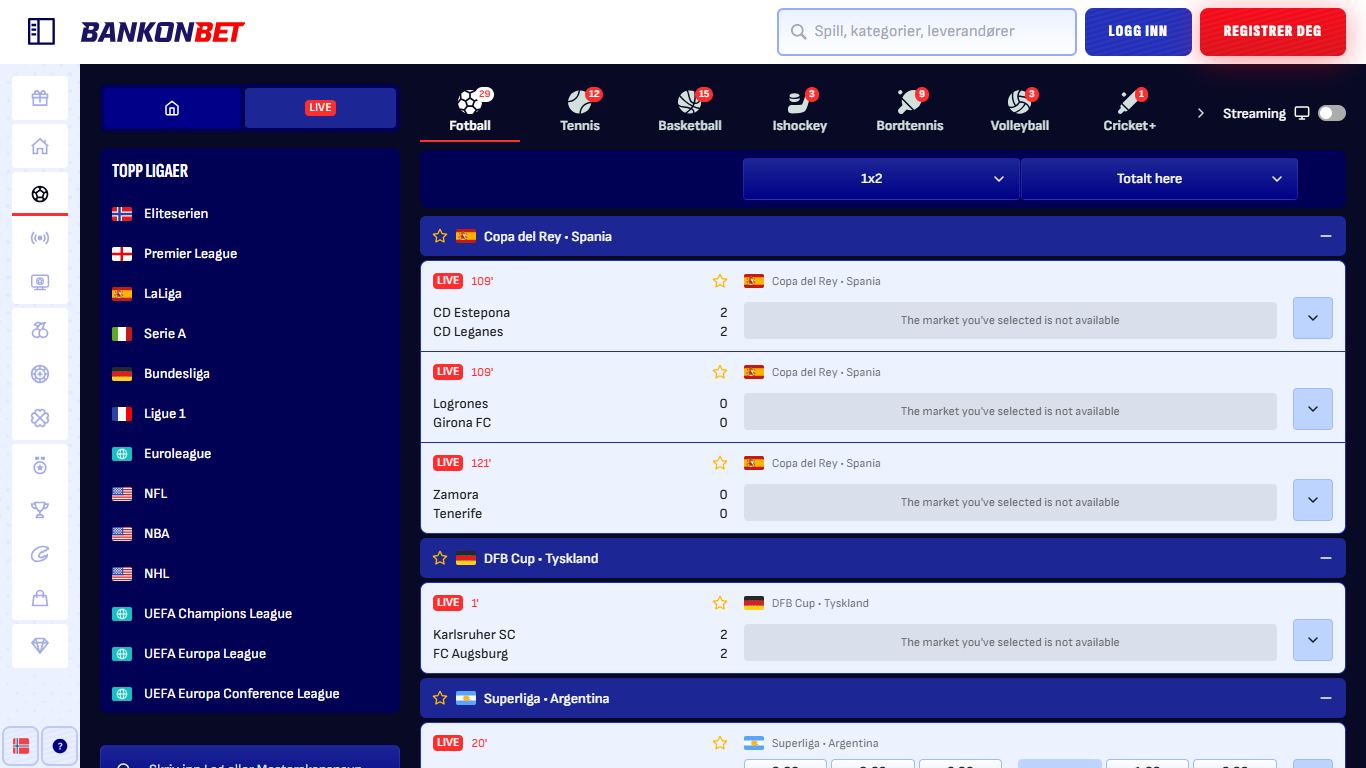Select the Cricket+ sport tab
Image resolution: width=1366 pixels, height=768 pixels.
(x=1130, y=110)
